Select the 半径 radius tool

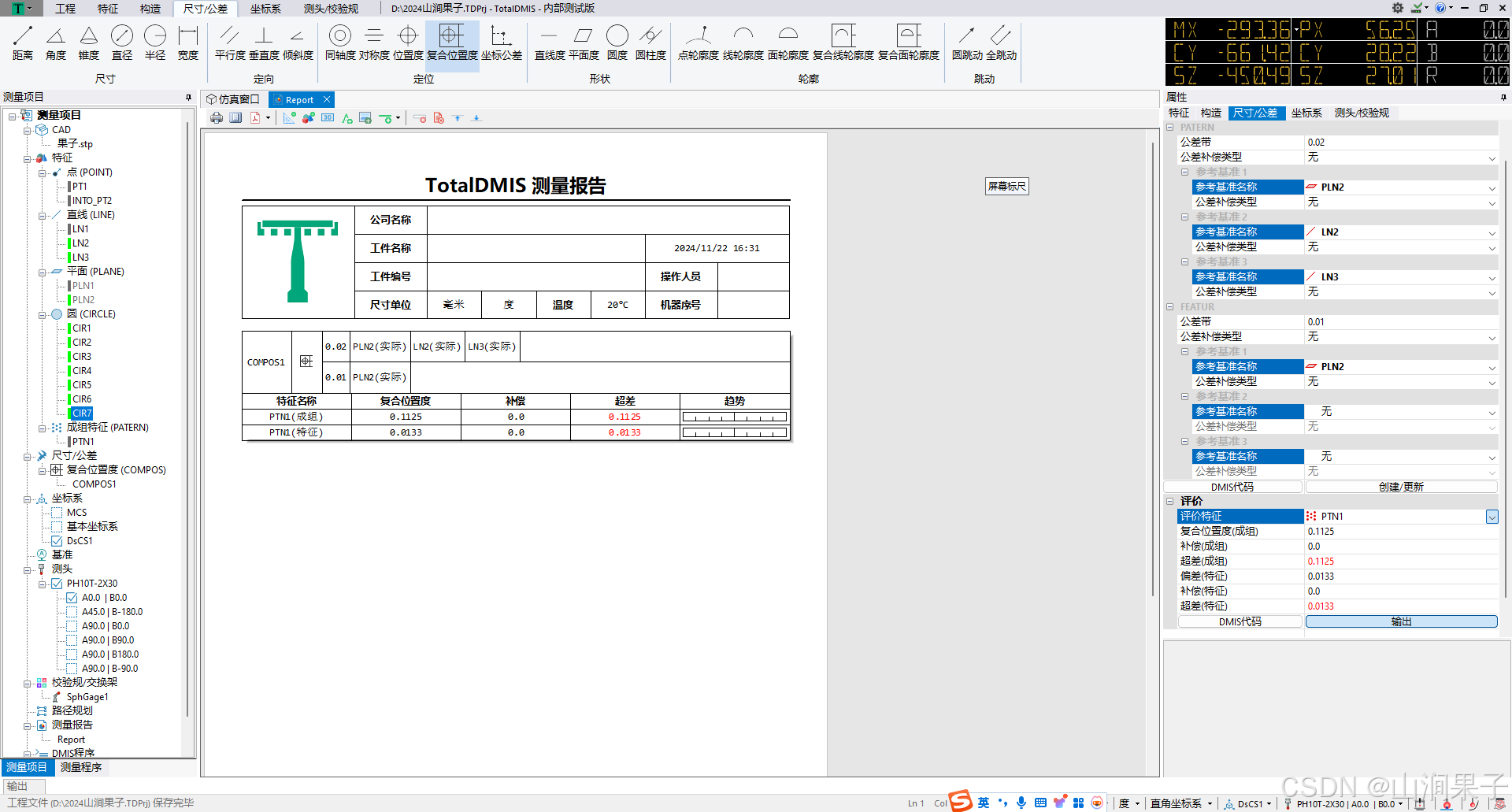pyautogui.click(x=155, y=43)
